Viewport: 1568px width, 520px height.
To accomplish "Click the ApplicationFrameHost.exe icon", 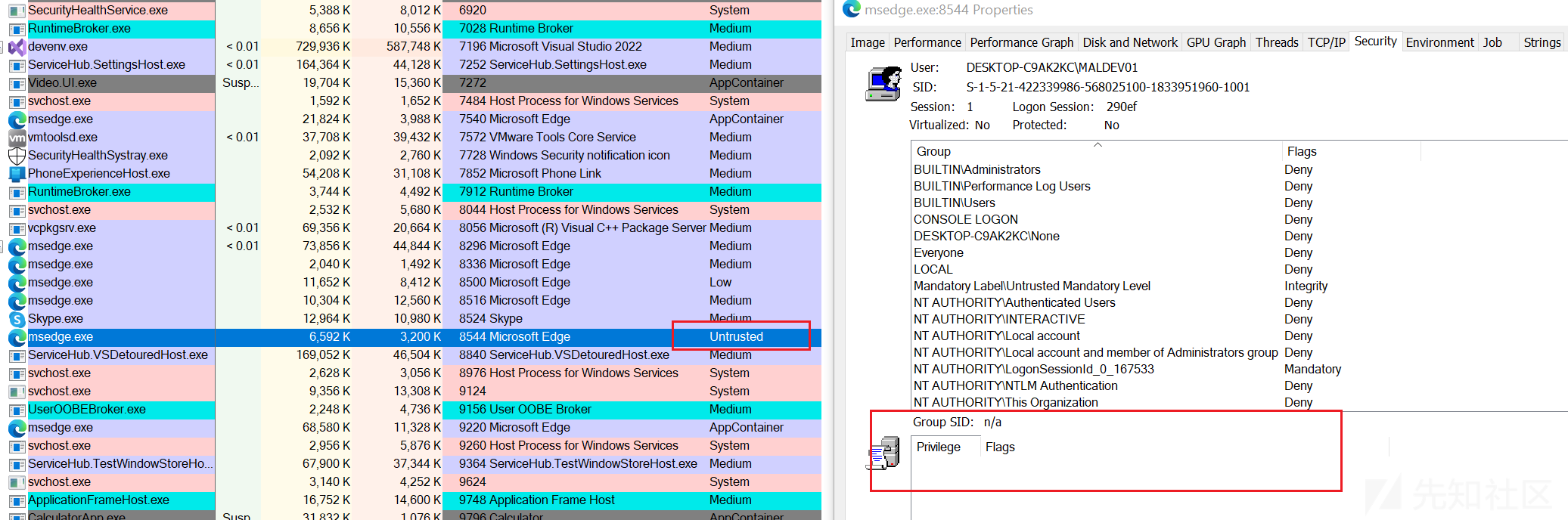I will point(17,500).
